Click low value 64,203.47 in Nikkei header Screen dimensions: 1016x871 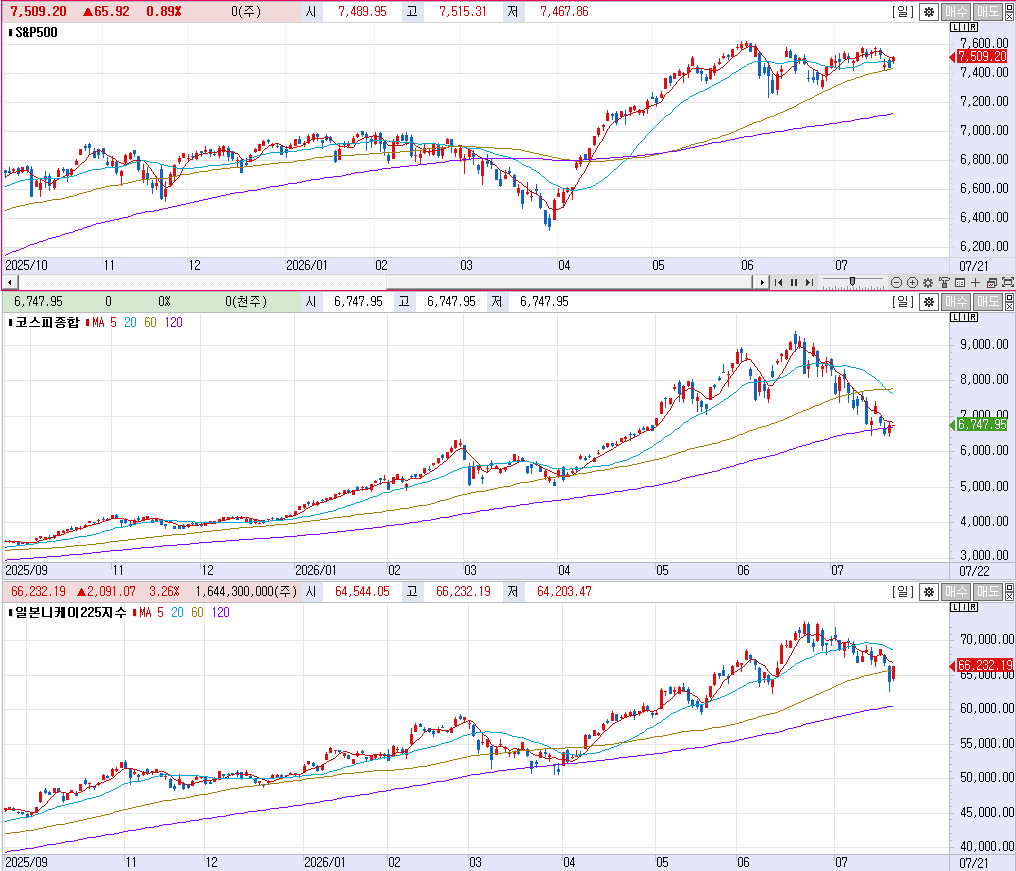click(x=564, y=591)
